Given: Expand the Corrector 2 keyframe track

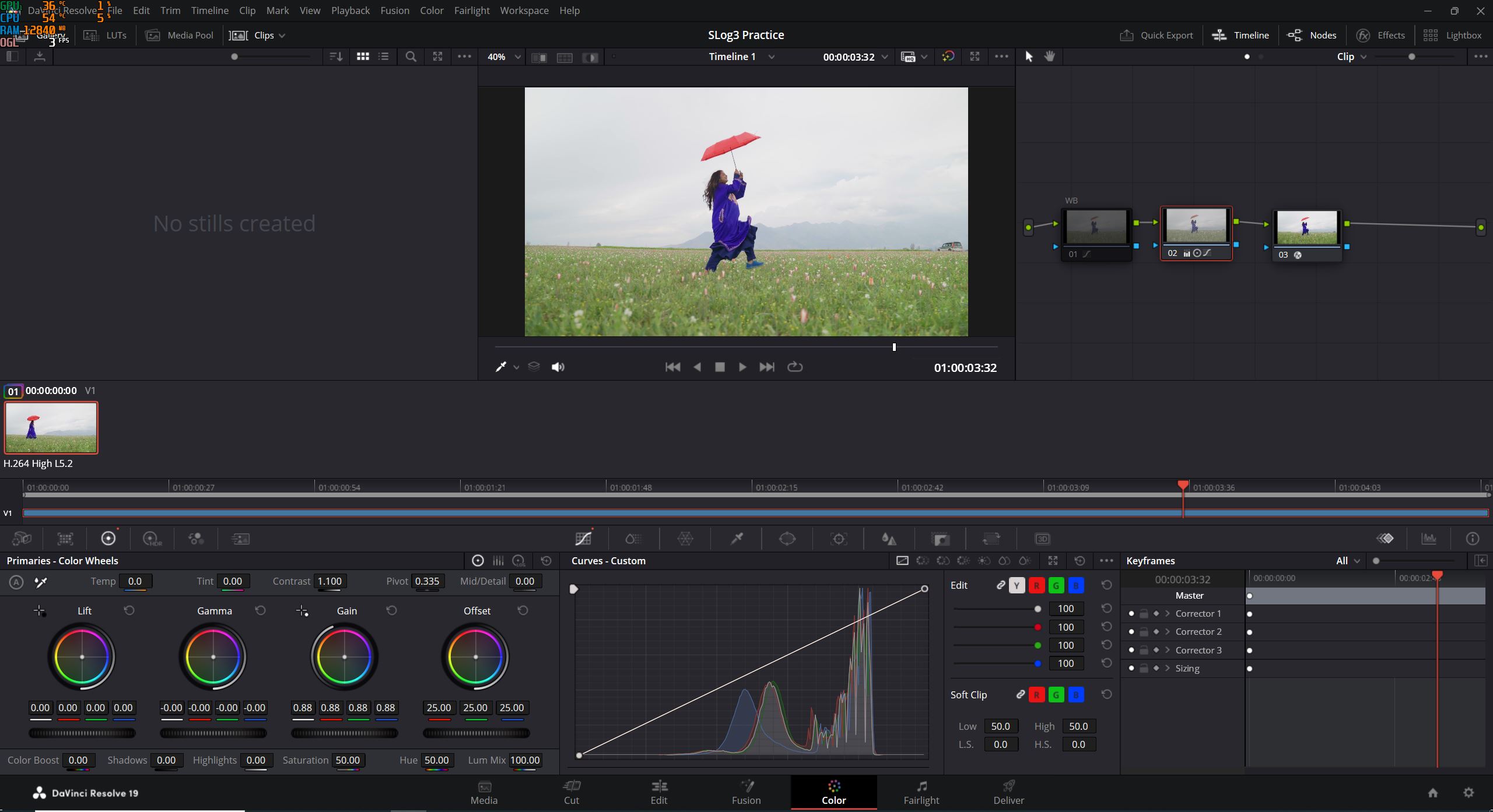Looking at the screenshot, I should 1168,632.
